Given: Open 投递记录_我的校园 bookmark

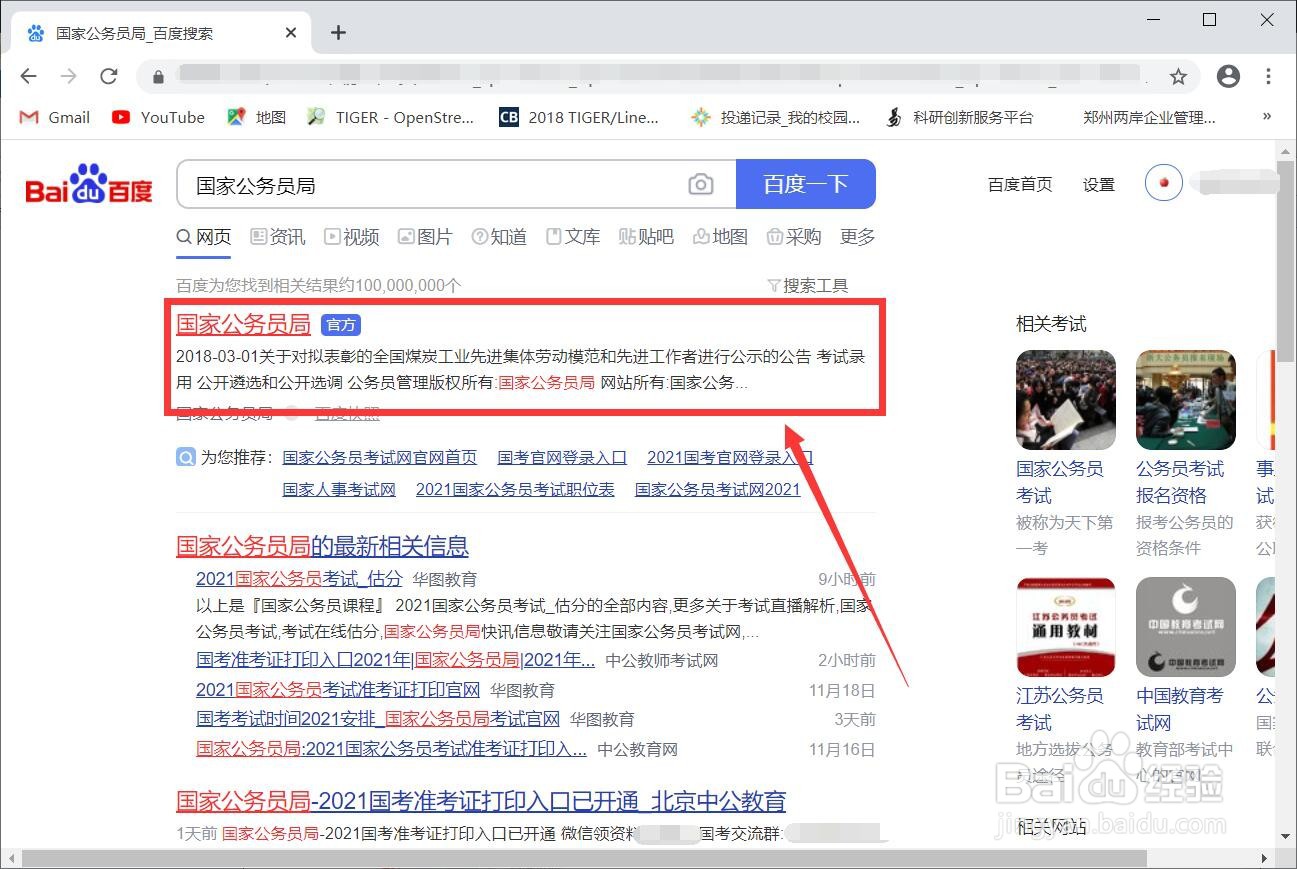Looking at the screenshot, I should [775, 117].
